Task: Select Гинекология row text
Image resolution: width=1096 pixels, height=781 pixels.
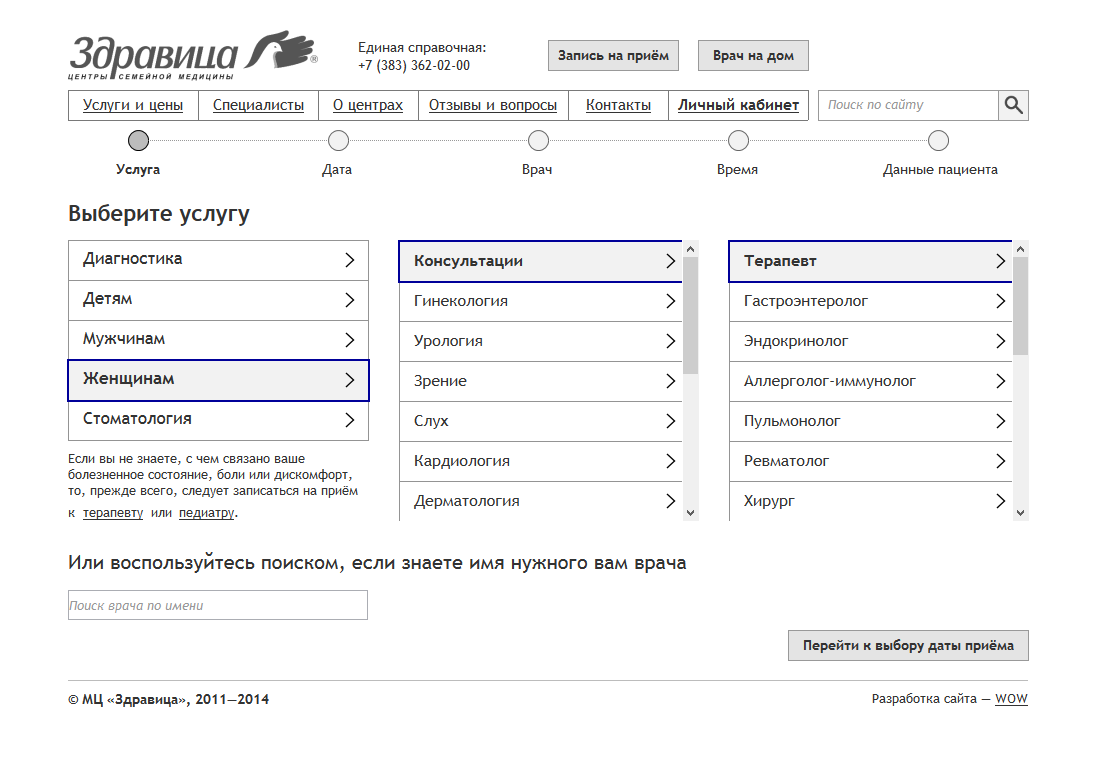Action: click(x=461, y=301)
